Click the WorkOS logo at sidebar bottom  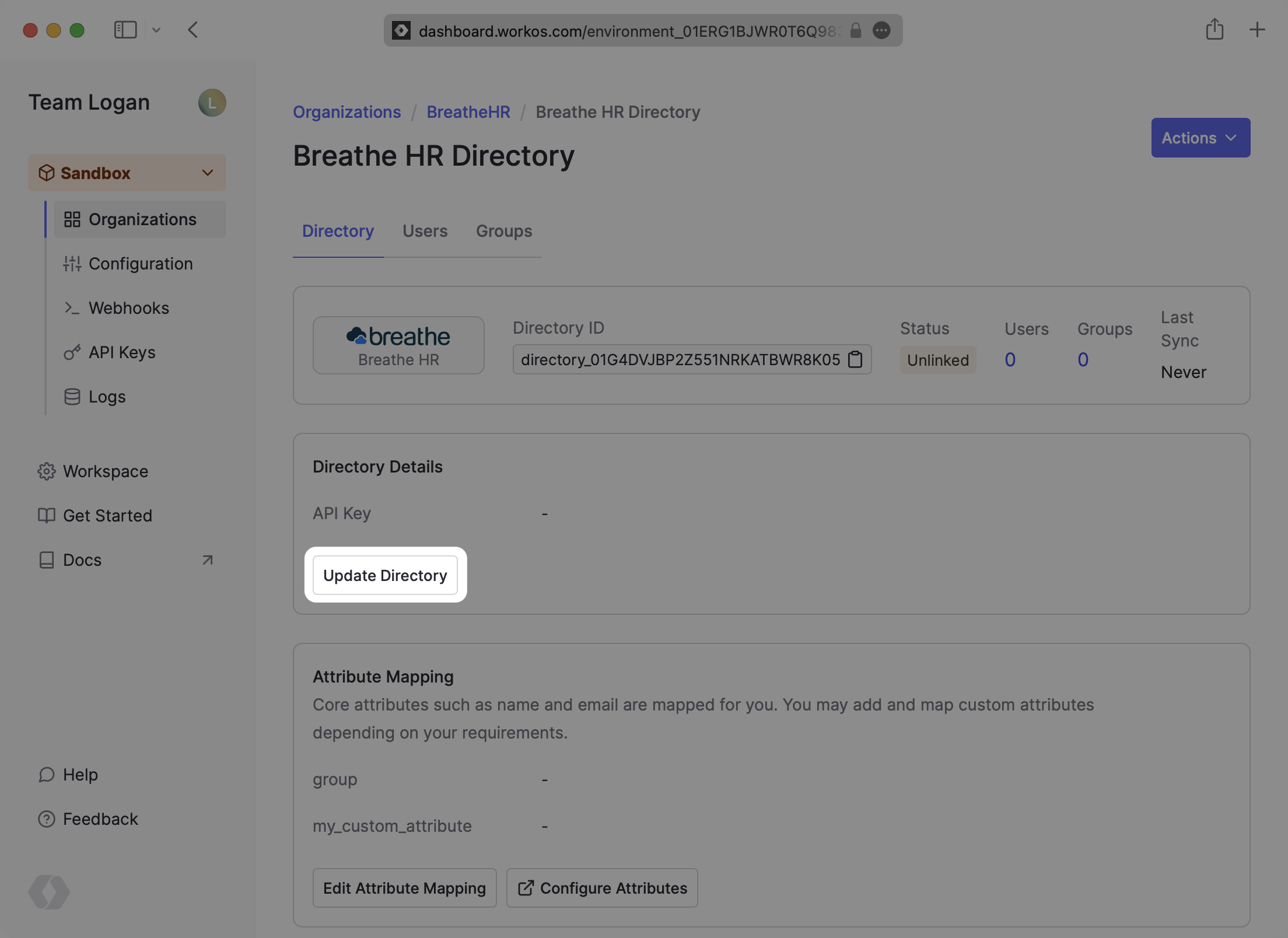(49, 891)
